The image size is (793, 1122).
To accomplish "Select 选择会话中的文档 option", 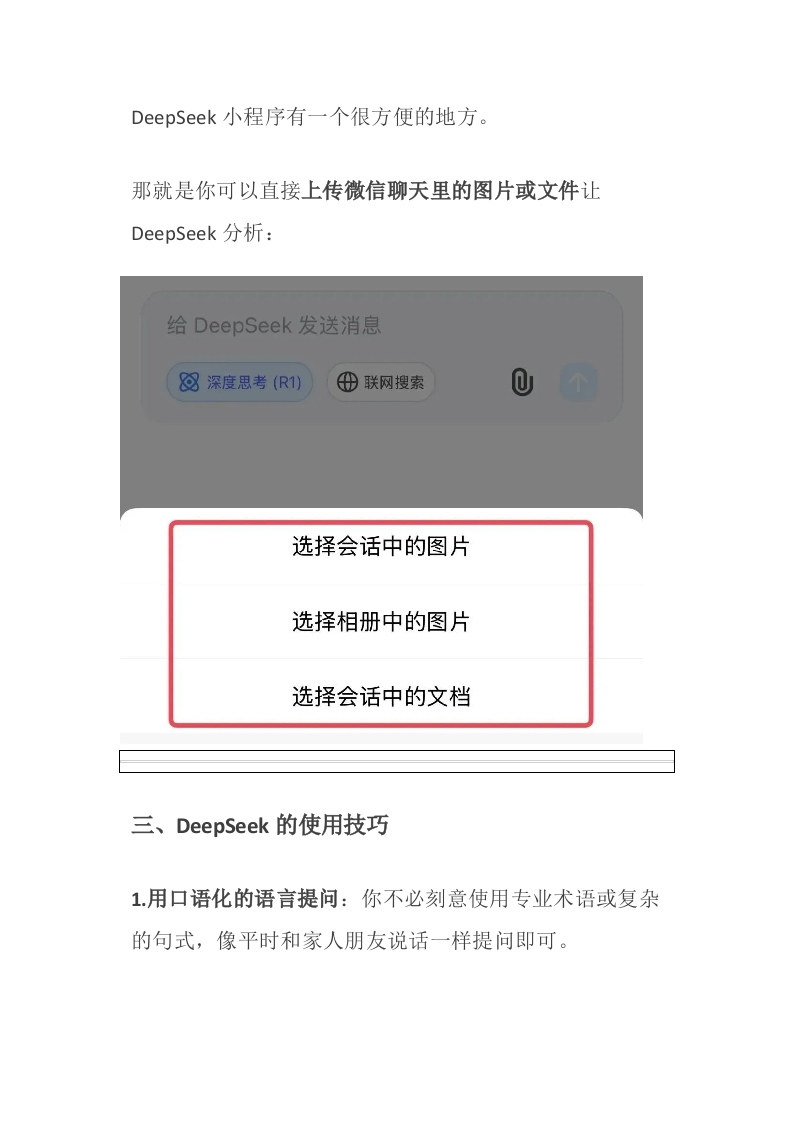I will tap(381, 696).
